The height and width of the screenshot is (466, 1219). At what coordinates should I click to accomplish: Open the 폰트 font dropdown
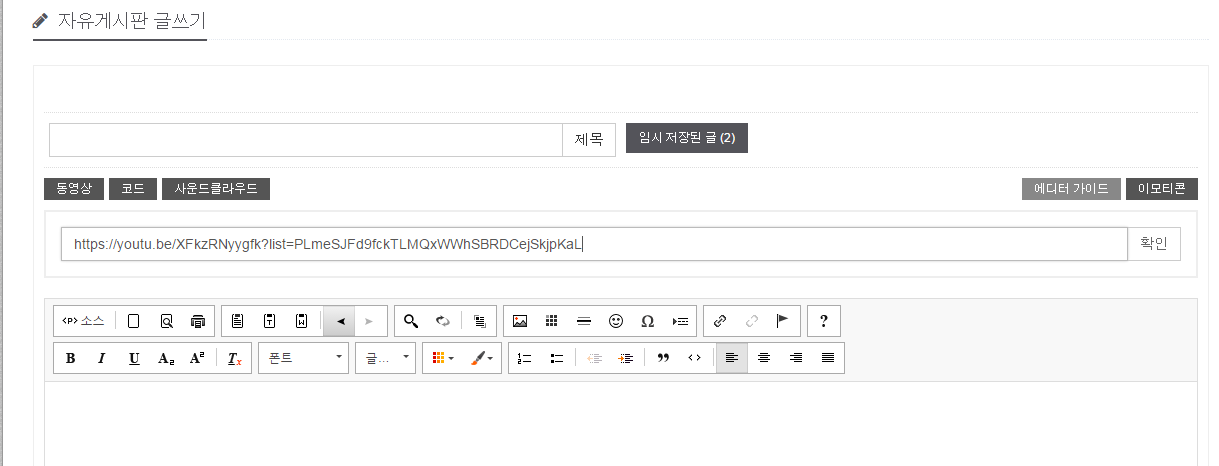pyautogui.click(x=303, y=358)
